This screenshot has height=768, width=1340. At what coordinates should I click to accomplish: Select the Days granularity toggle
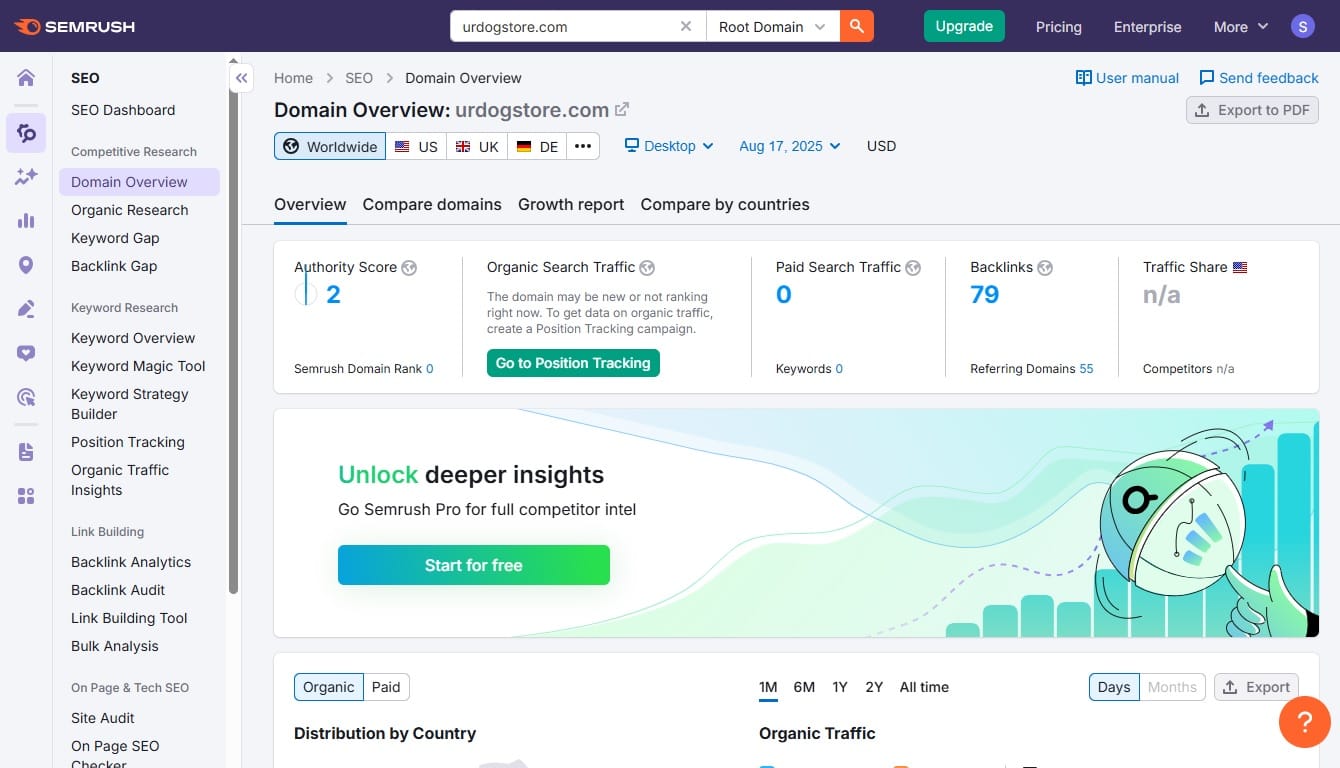click(x=1113, y=687)
